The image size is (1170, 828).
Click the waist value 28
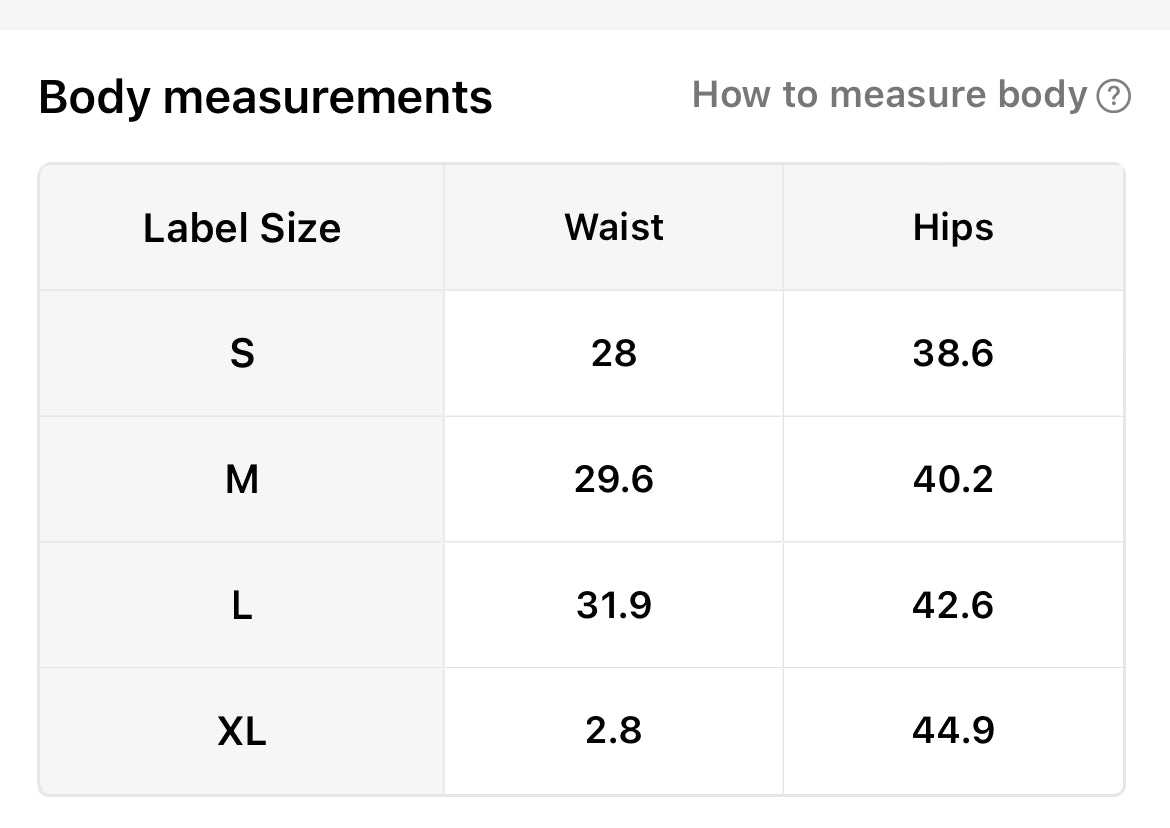[613, 353]
